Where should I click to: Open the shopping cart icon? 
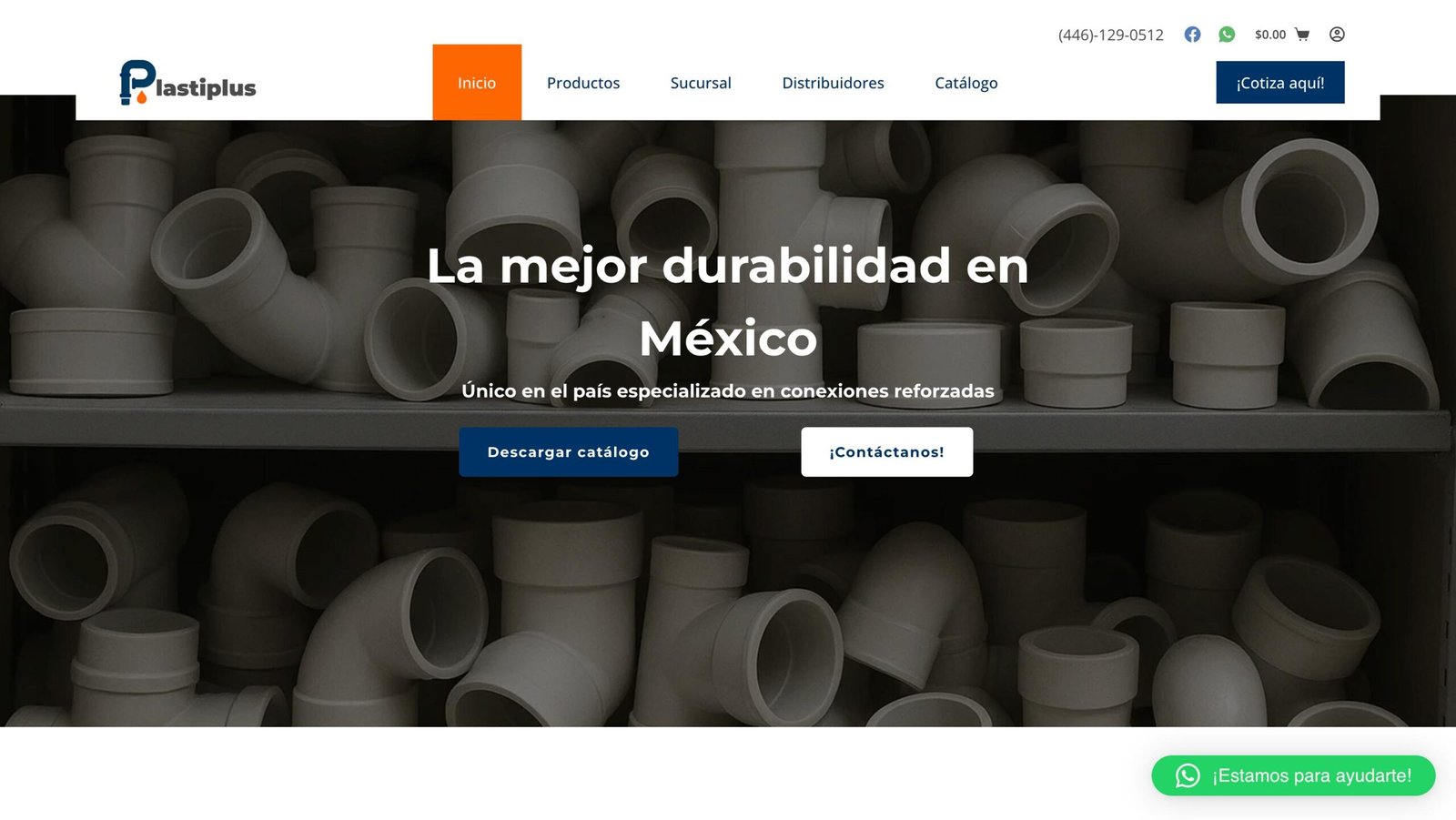pyautogui.click(x=1302, y=35)
